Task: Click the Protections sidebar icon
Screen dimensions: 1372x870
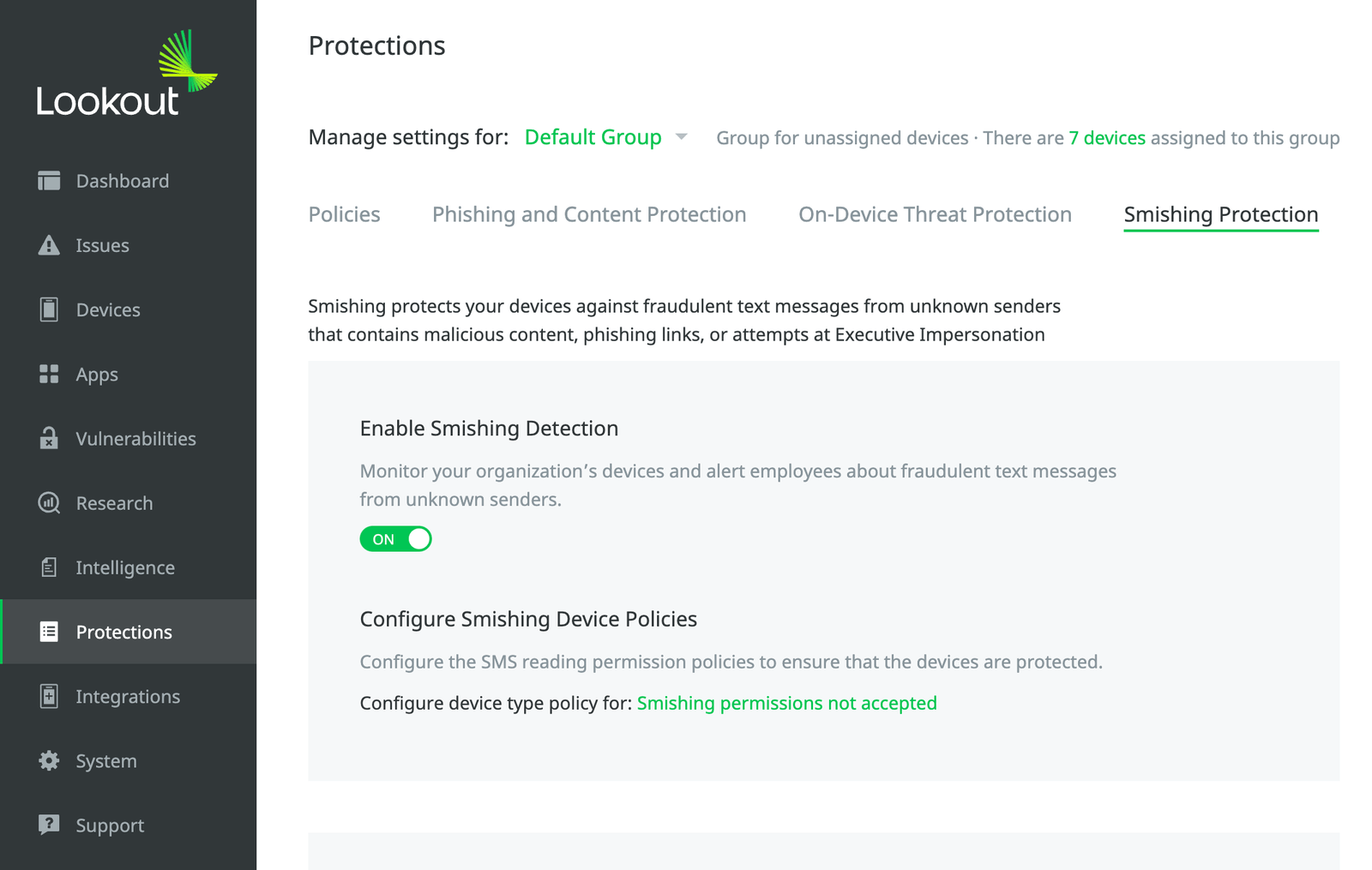Action: 49,632
